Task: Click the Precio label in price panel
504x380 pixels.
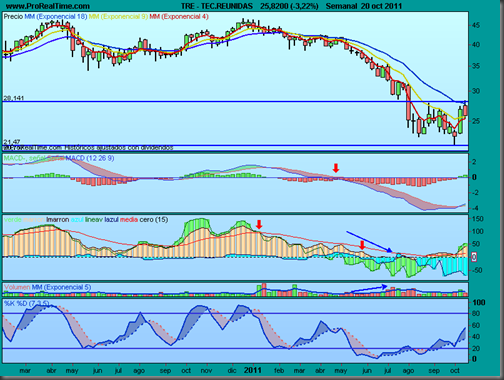Action: 13,16
